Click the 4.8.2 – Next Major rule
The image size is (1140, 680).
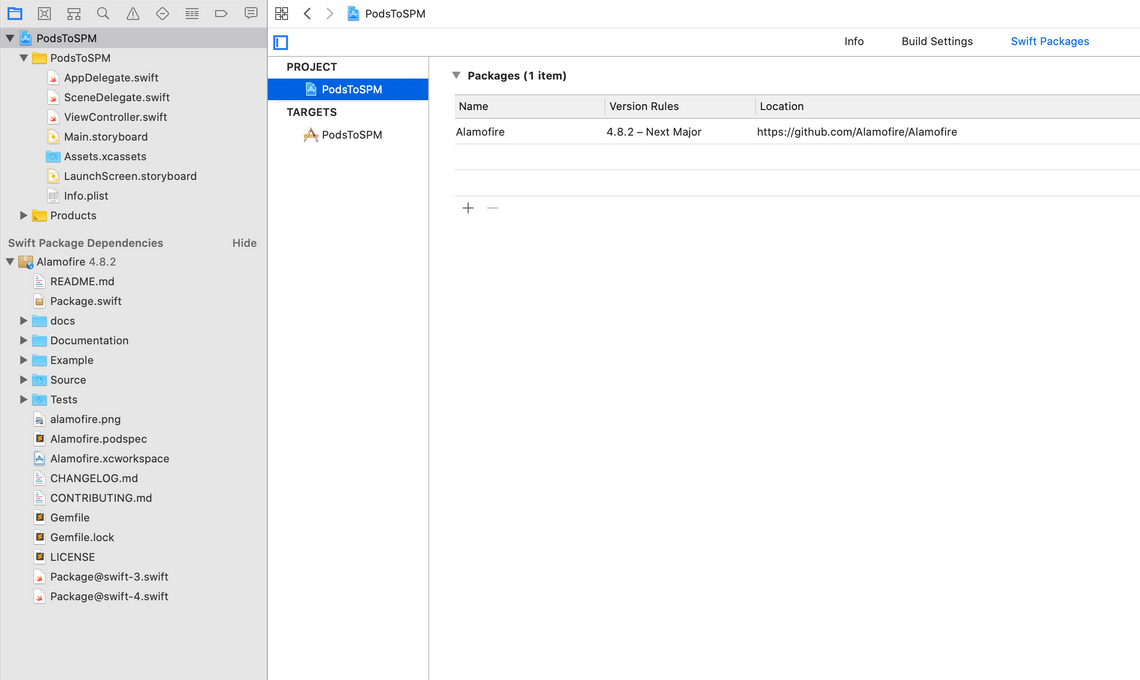click(x=654, y=132)
